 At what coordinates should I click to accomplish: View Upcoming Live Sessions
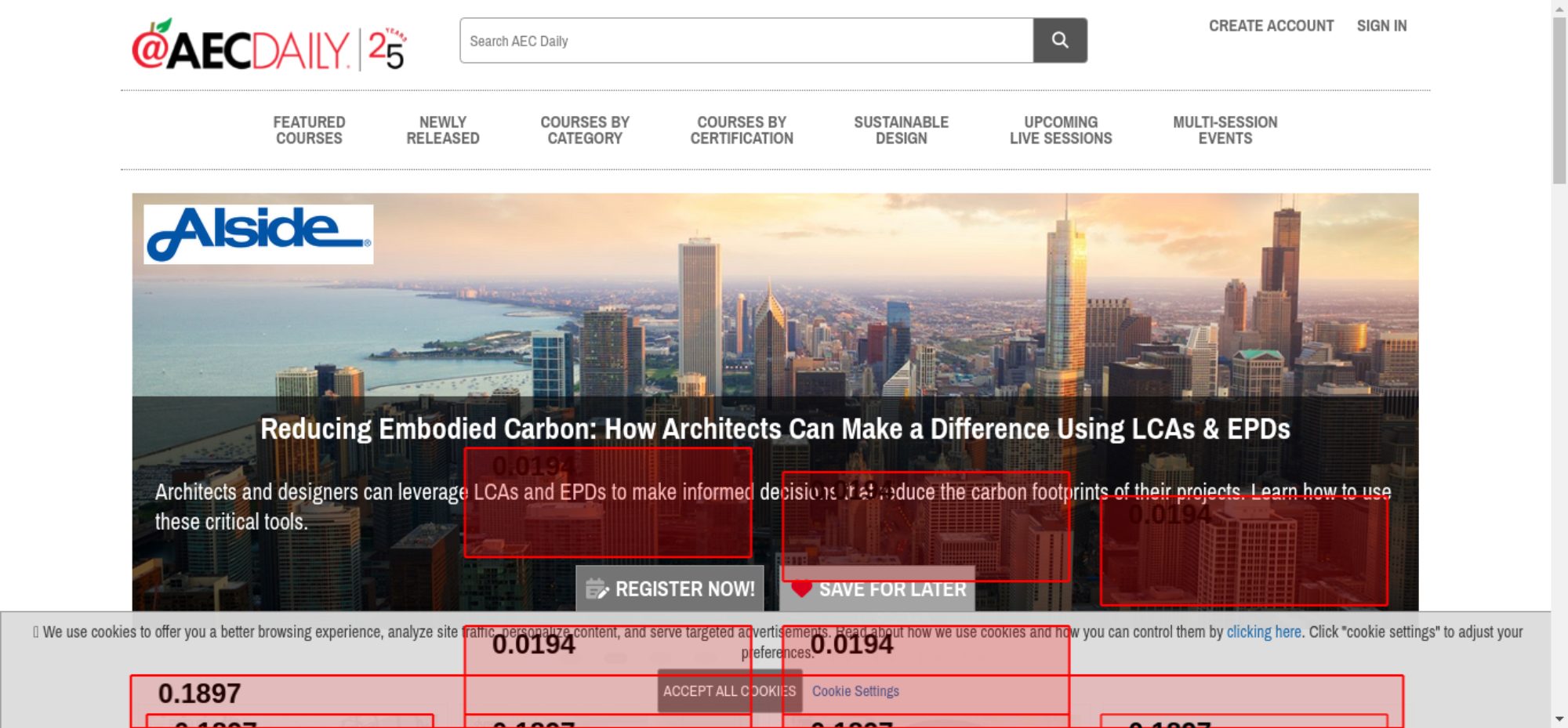point(1060,130)
